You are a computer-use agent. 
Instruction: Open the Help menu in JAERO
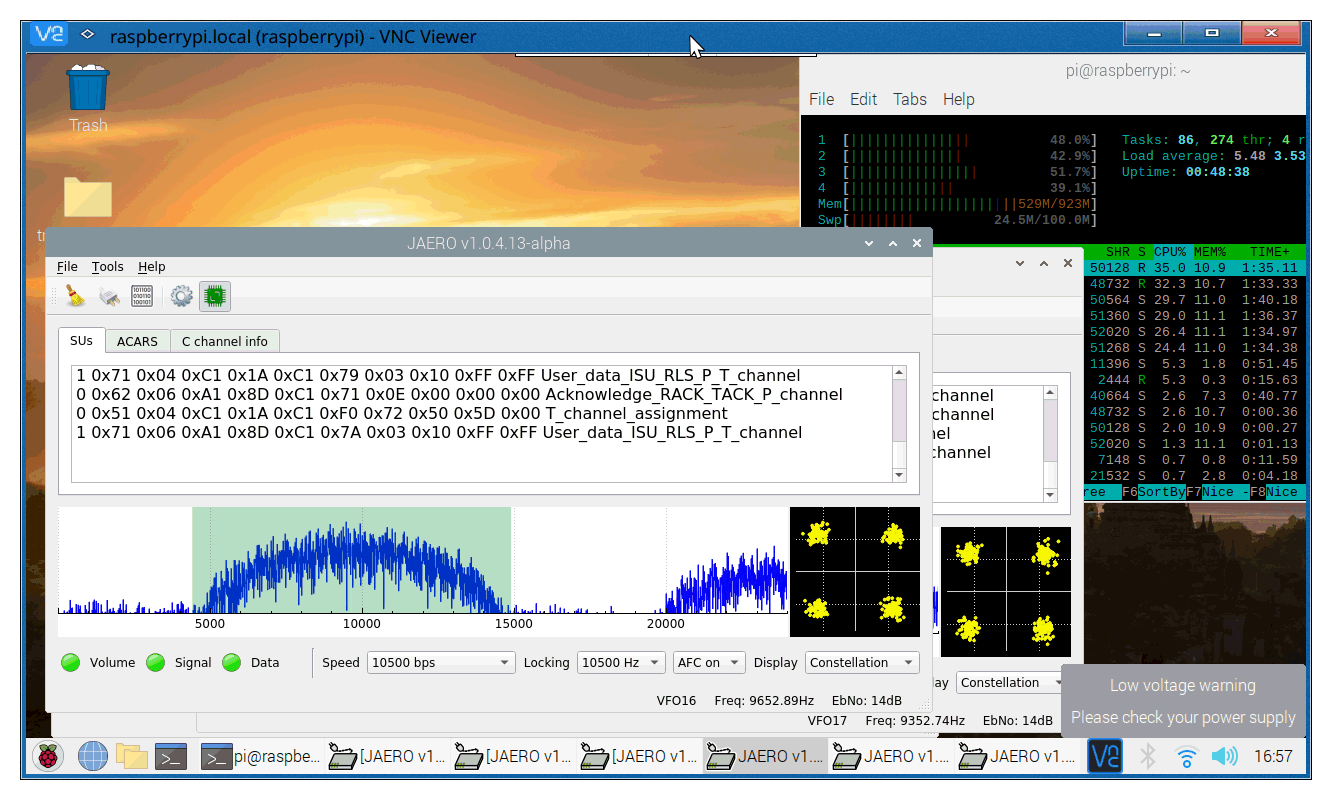coord(152,267)
